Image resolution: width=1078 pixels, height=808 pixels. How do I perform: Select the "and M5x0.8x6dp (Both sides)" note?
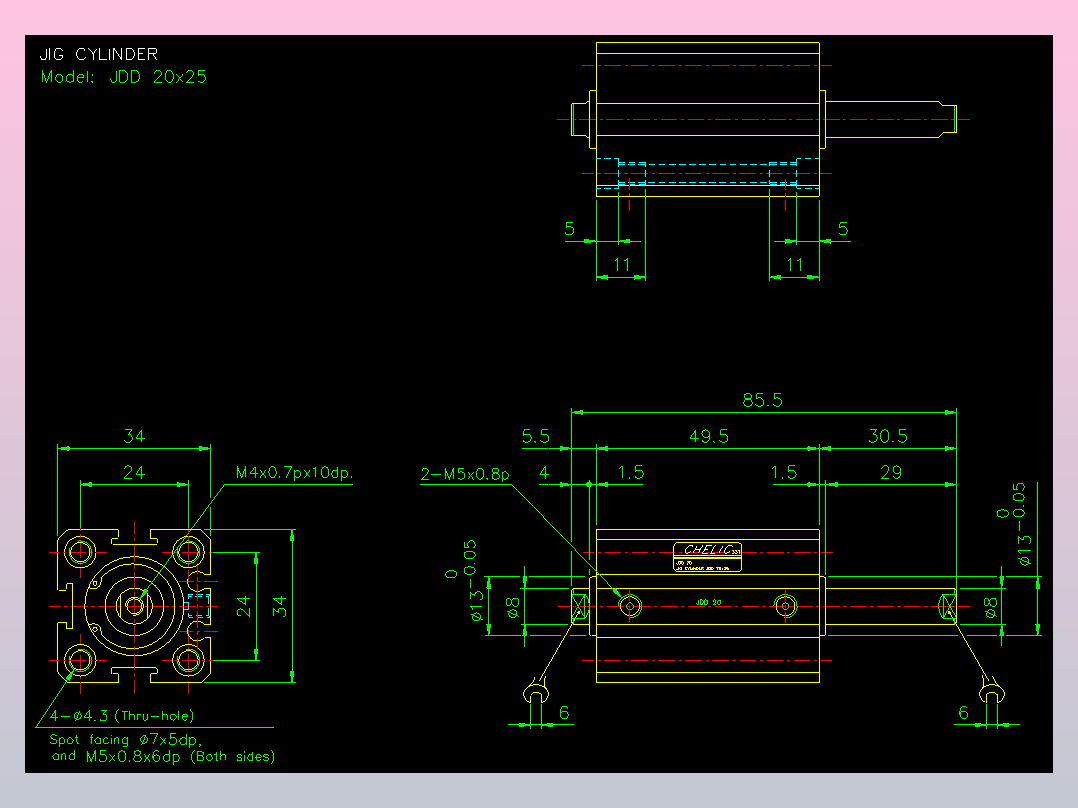click(164, 756)
